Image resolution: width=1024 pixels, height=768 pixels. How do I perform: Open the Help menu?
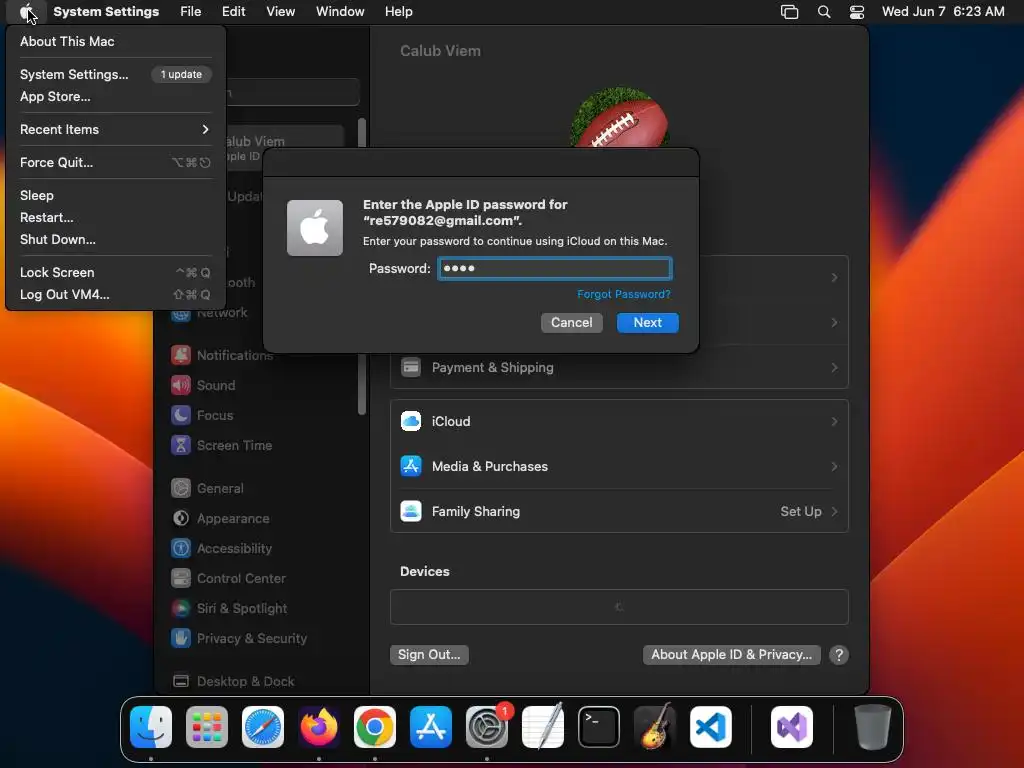tap(398, 12)
